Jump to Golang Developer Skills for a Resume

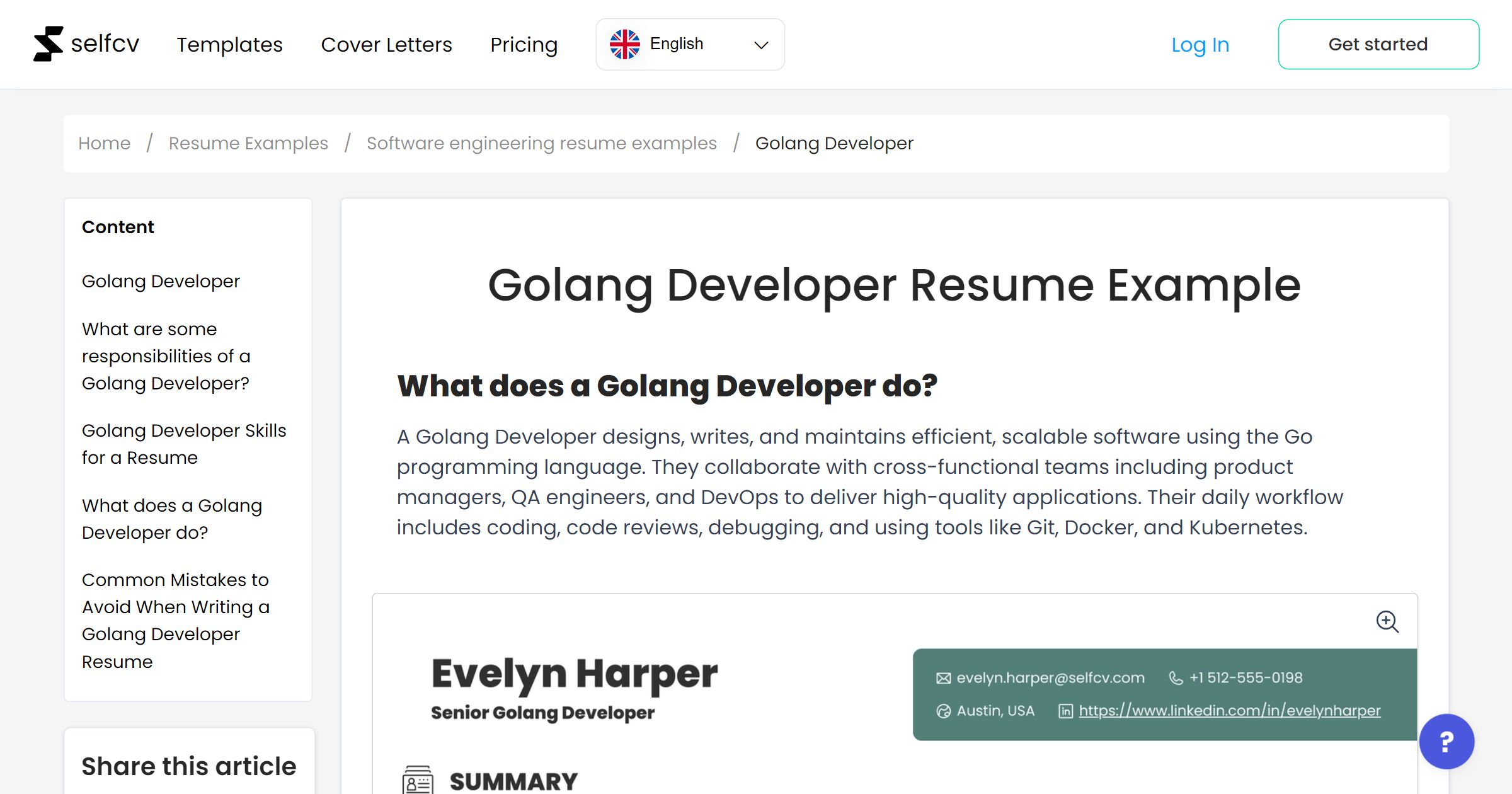(184, 444)
